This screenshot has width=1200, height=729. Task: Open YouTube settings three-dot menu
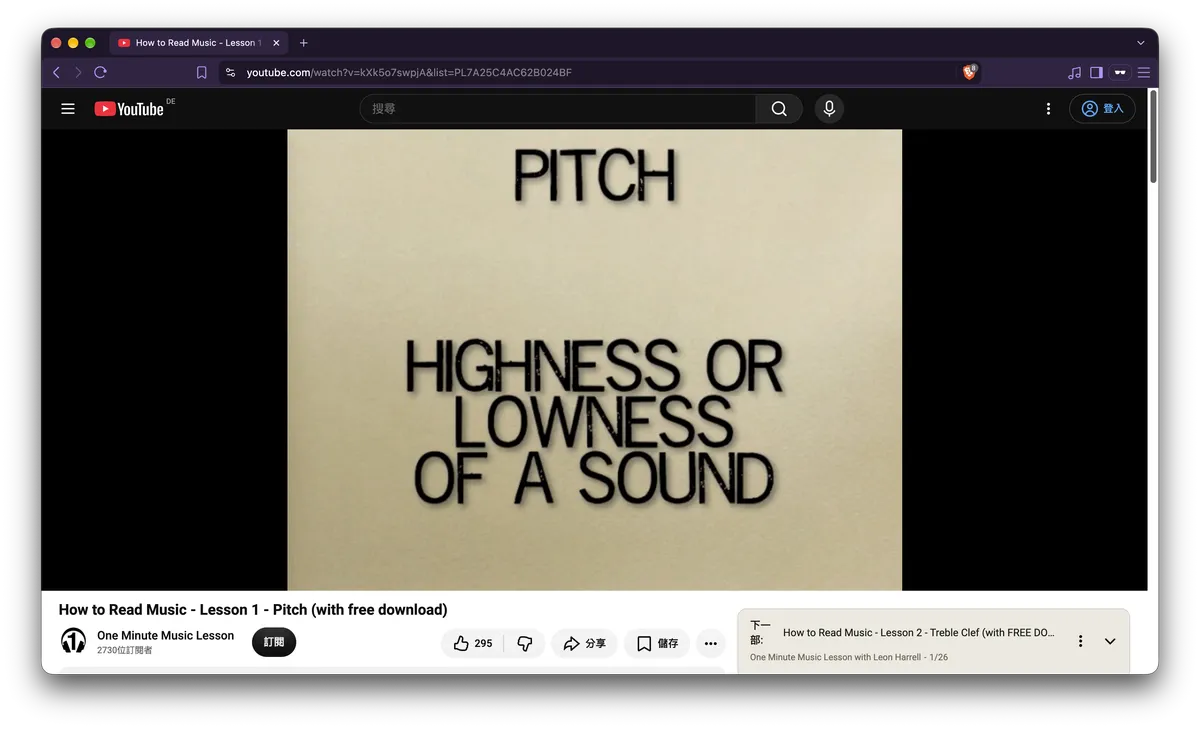1048,109
